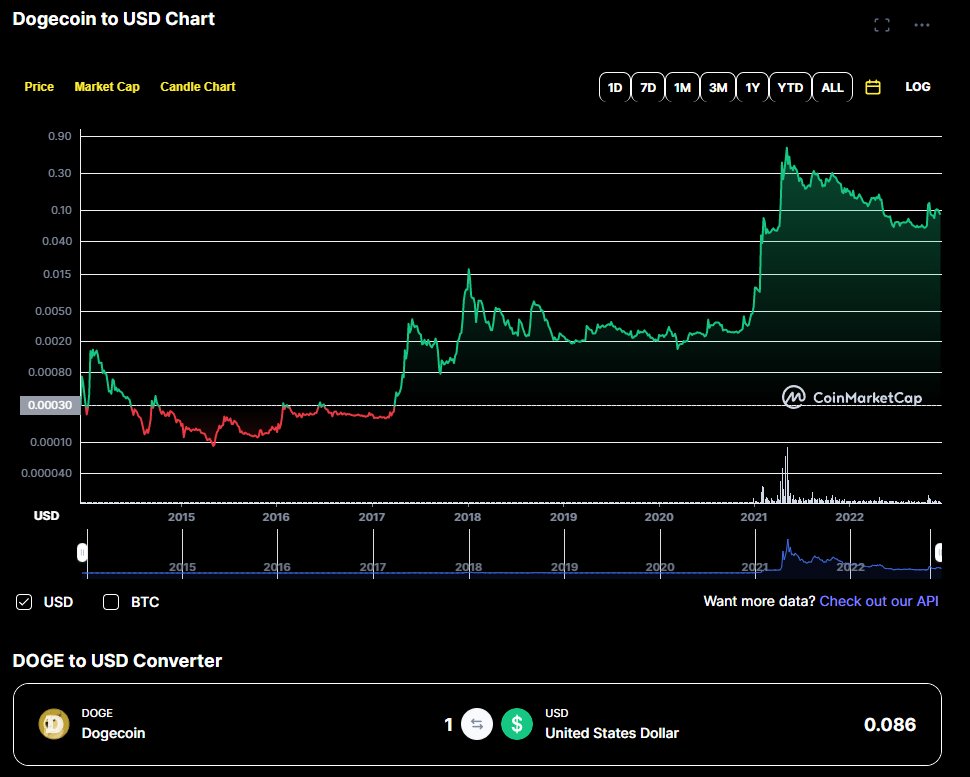Check the BTC checkbox
Viewport: 970px width, 777px height.
111,602
